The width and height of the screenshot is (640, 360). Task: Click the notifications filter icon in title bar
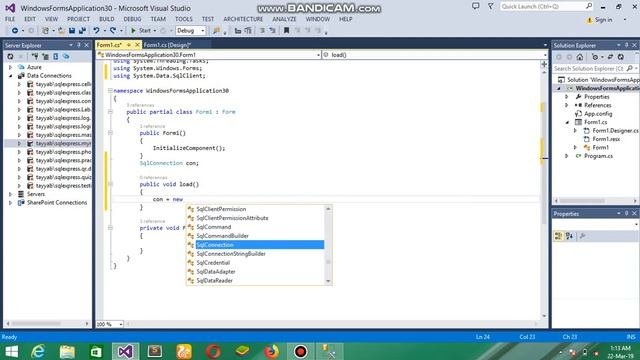pyautogui.click(x=491, y=6)
